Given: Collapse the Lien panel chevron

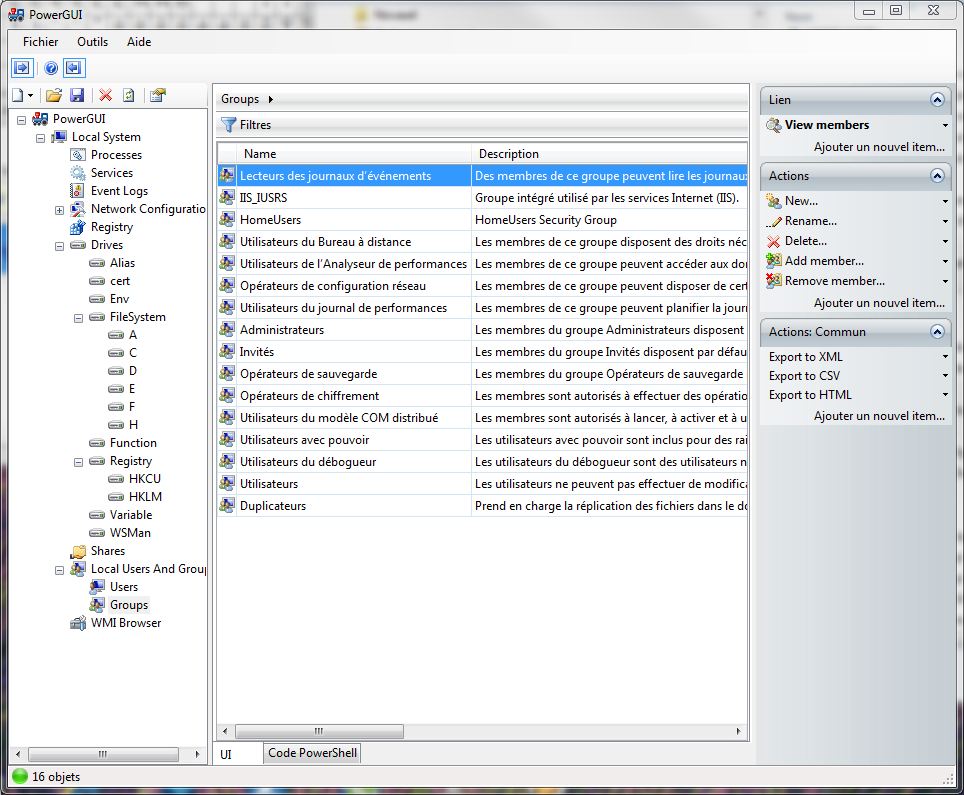Looking at the screenshot, I should [x=937, y=100].
